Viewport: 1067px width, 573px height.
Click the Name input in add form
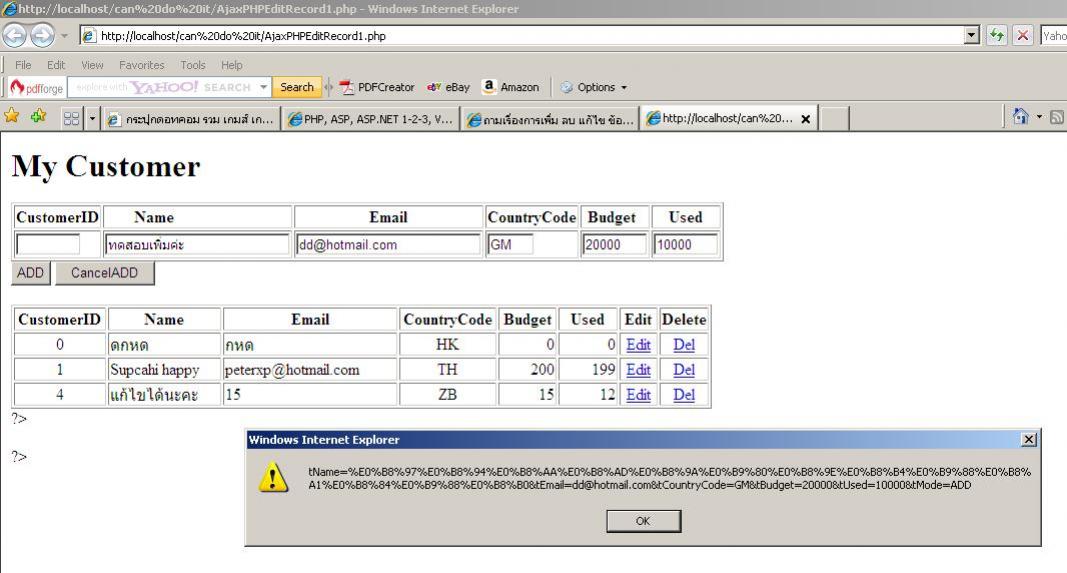point(197,244)
